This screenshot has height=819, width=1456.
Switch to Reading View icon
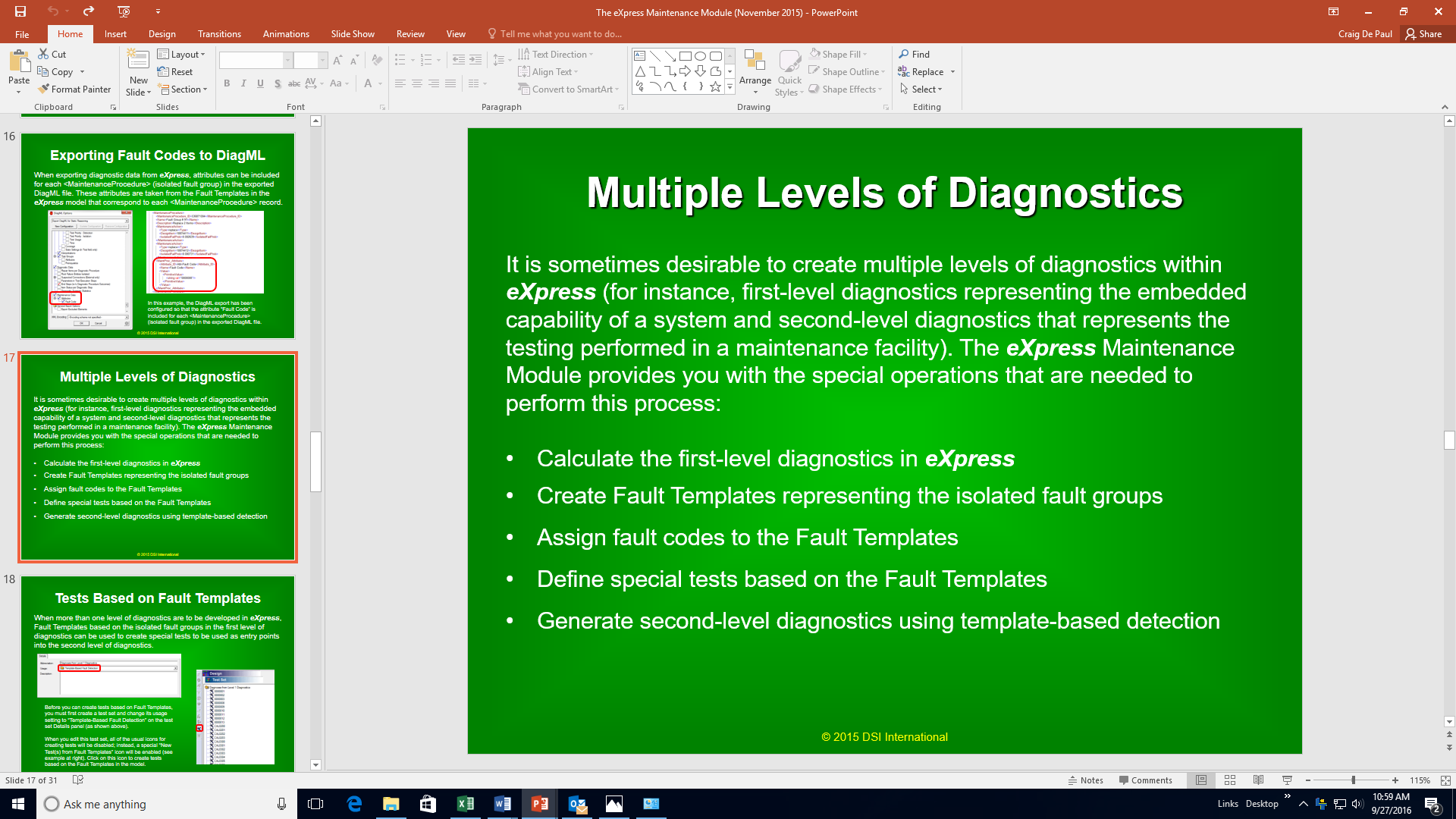(1258, 780)
